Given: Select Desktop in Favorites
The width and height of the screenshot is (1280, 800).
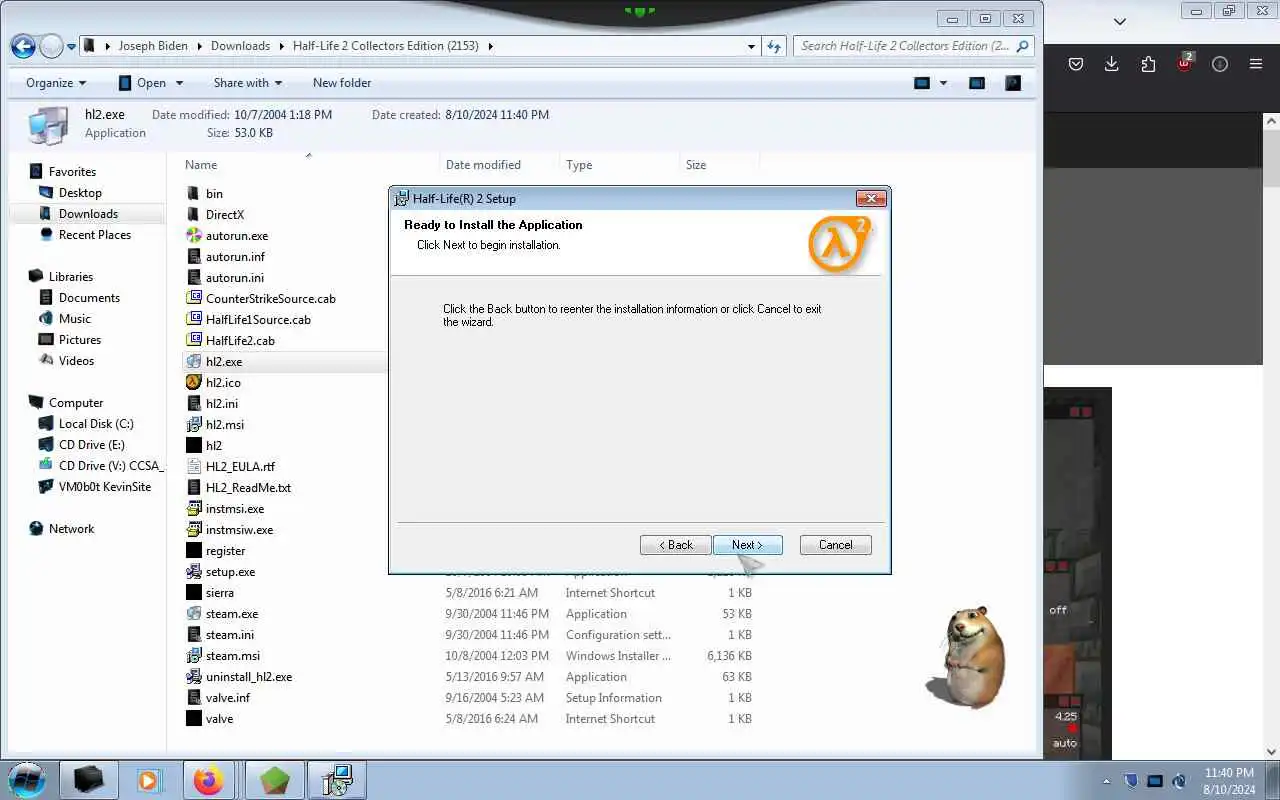Looking at the screenshot, I should point(80,193).
